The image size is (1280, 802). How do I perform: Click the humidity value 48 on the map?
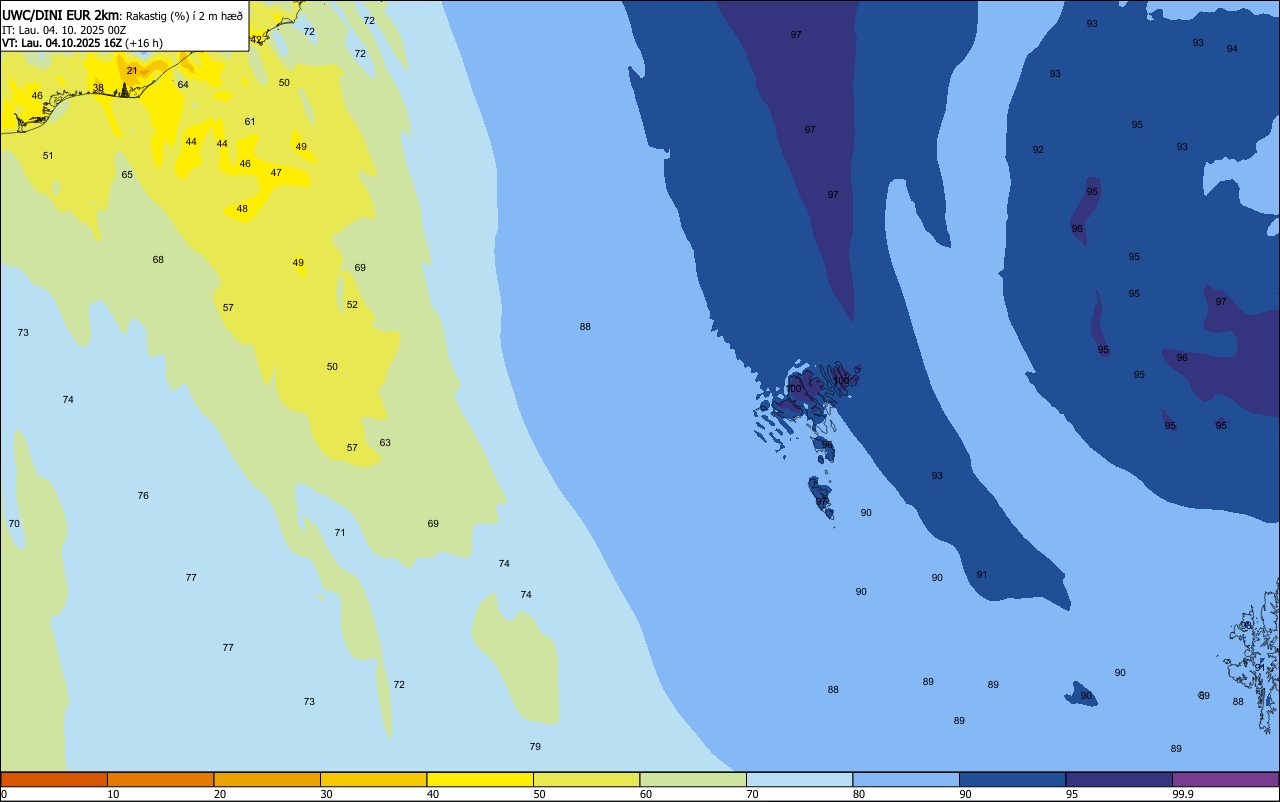pos(242,209)
